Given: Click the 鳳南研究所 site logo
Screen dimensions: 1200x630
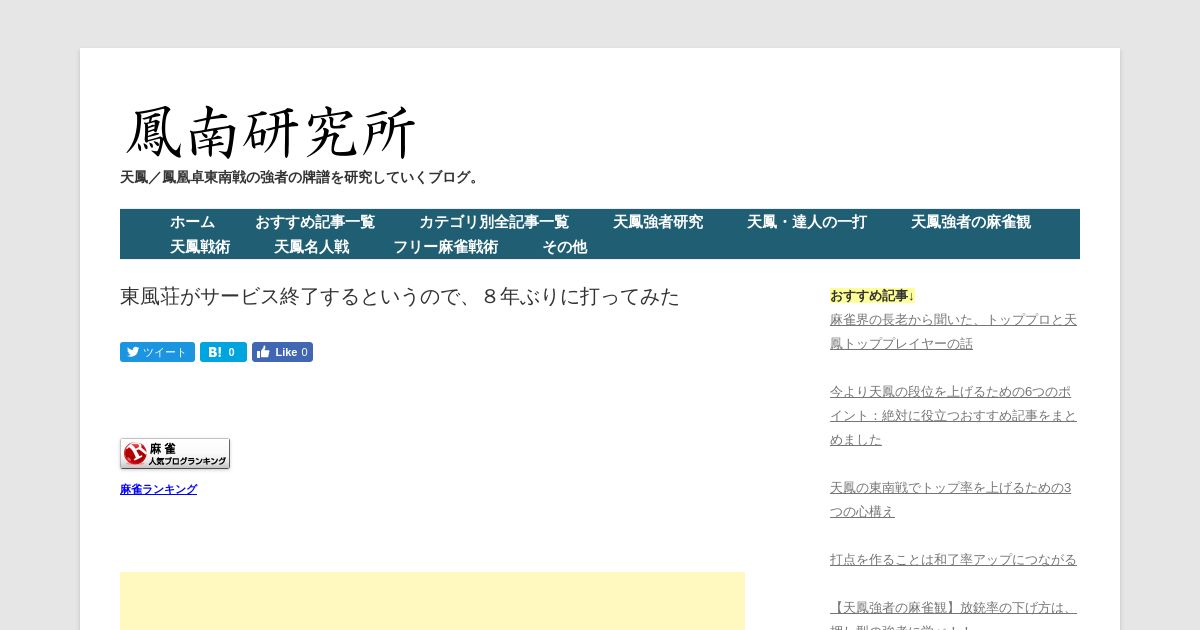Looking at the screenshot, I should 270,132.
